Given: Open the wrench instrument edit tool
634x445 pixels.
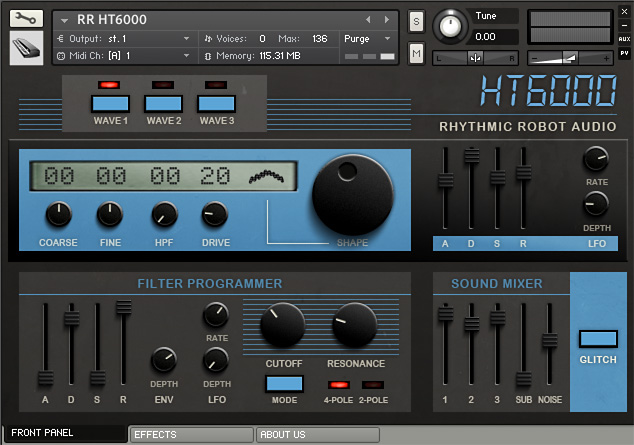Looking at the screenshot, I should [26, 19].
